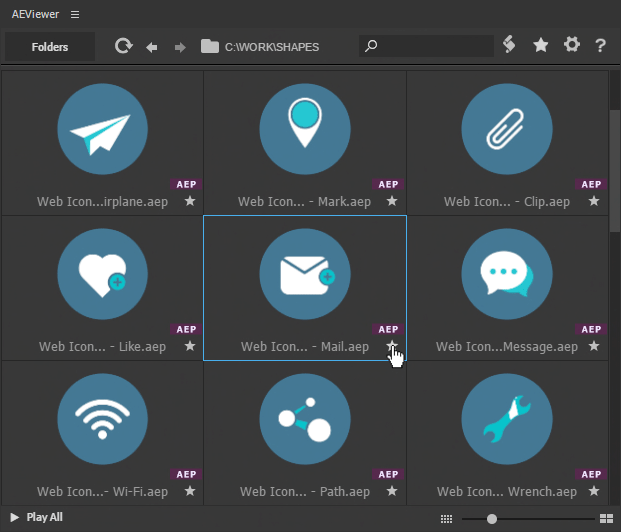Click the Web Icon... - Path.aep file name

pyautogui.click(x=305, y=492)
